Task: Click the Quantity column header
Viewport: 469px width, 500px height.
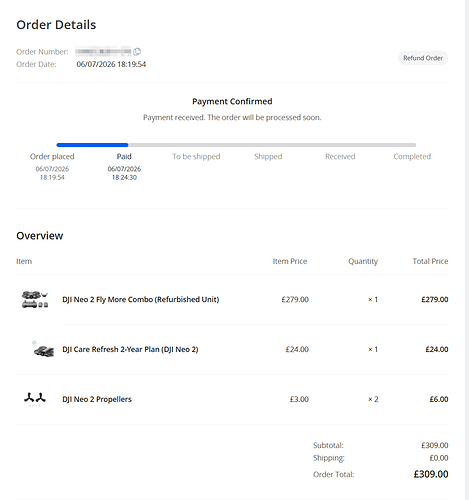Action: click(x=363, y=261)
